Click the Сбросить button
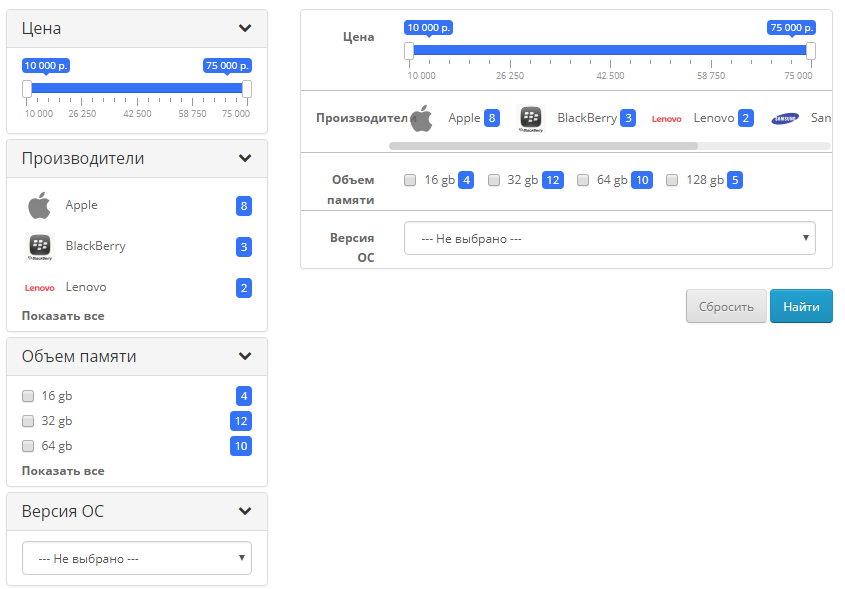845x589 pixels. click(726, 307)
